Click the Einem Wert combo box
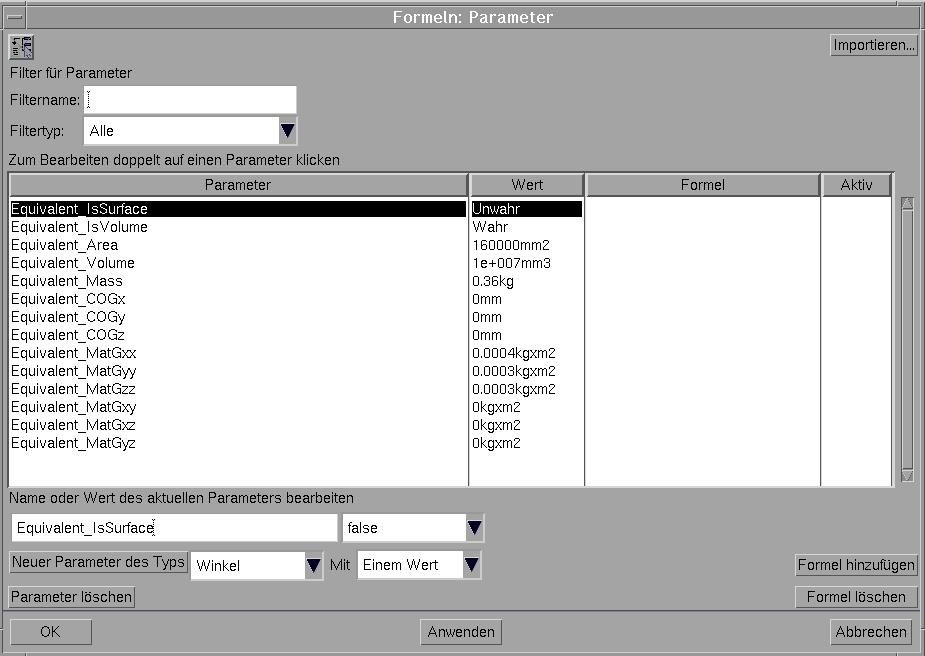The image size is (925, 656). point(411,565)
